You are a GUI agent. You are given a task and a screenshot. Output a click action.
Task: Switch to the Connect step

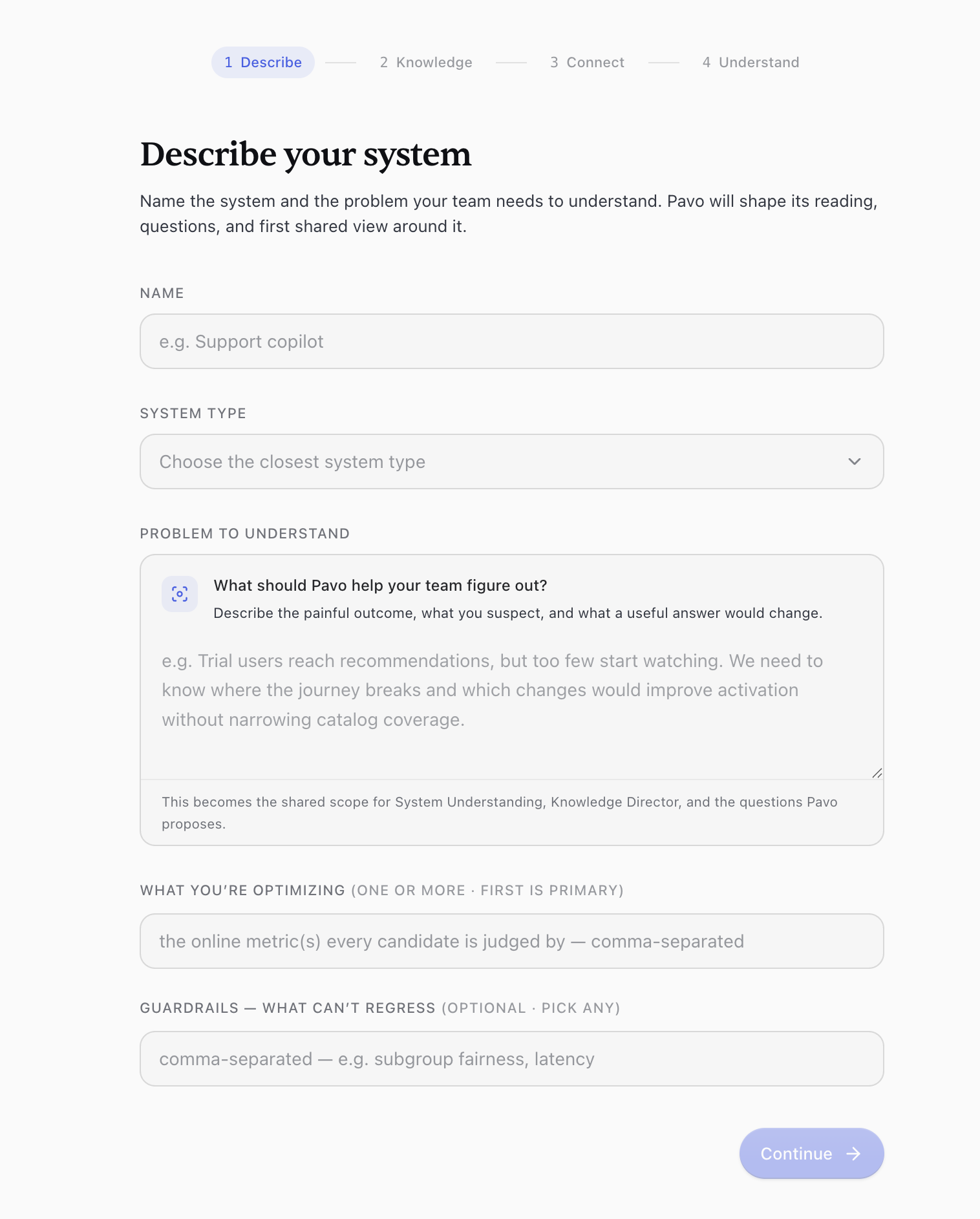[587, 63]
